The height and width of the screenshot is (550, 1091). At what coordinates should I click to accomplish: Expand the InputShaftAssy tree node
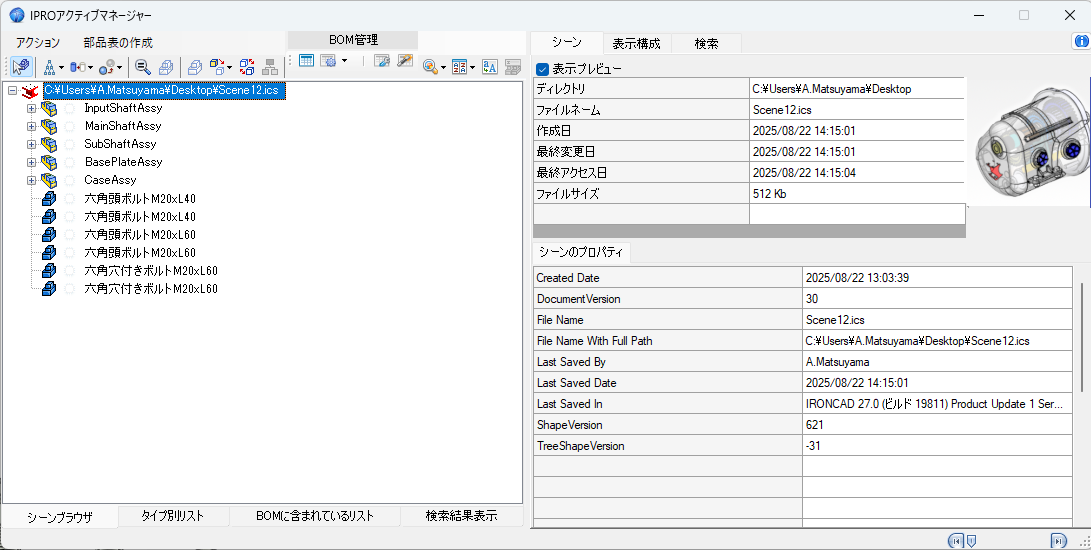coord(31,109)
